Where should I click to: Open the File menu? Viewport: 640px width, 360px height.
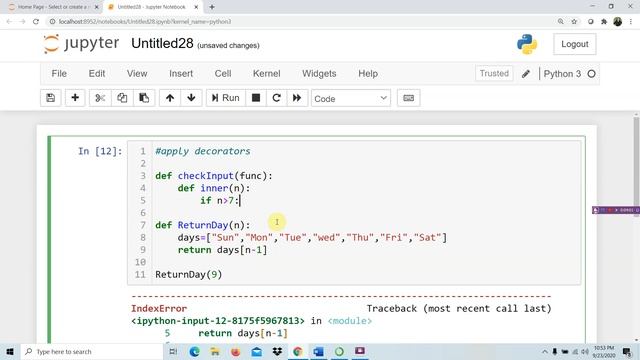59,73
